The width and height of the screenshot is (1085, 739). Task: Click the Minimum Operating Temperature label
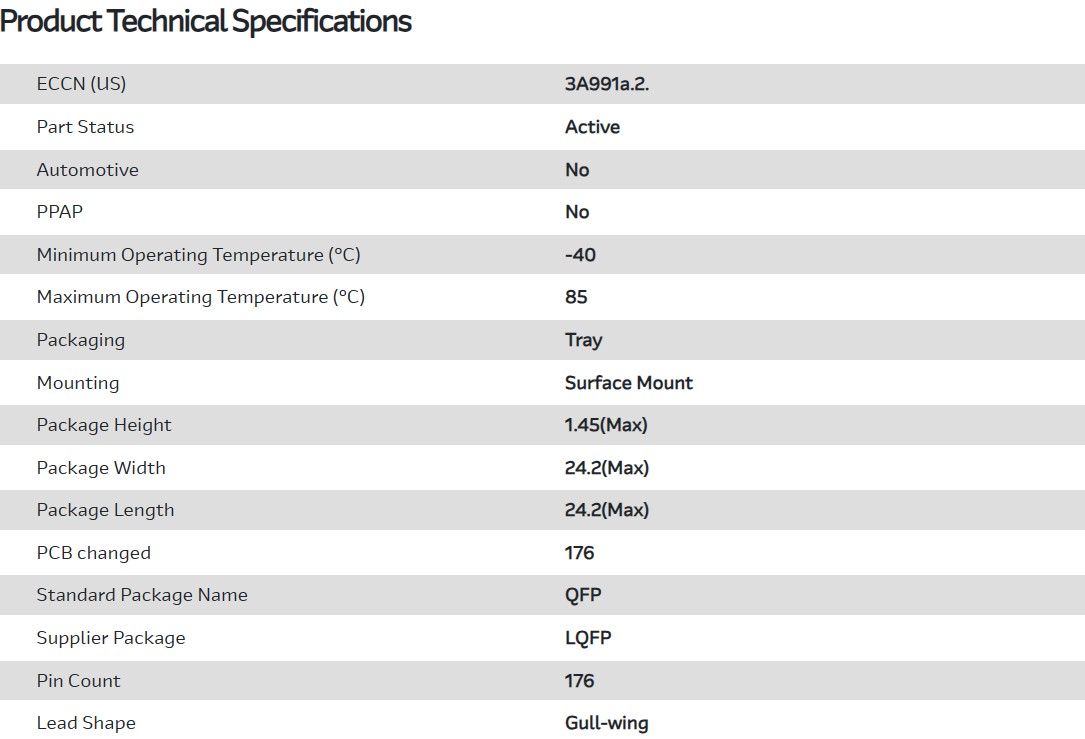pos(198,255)
